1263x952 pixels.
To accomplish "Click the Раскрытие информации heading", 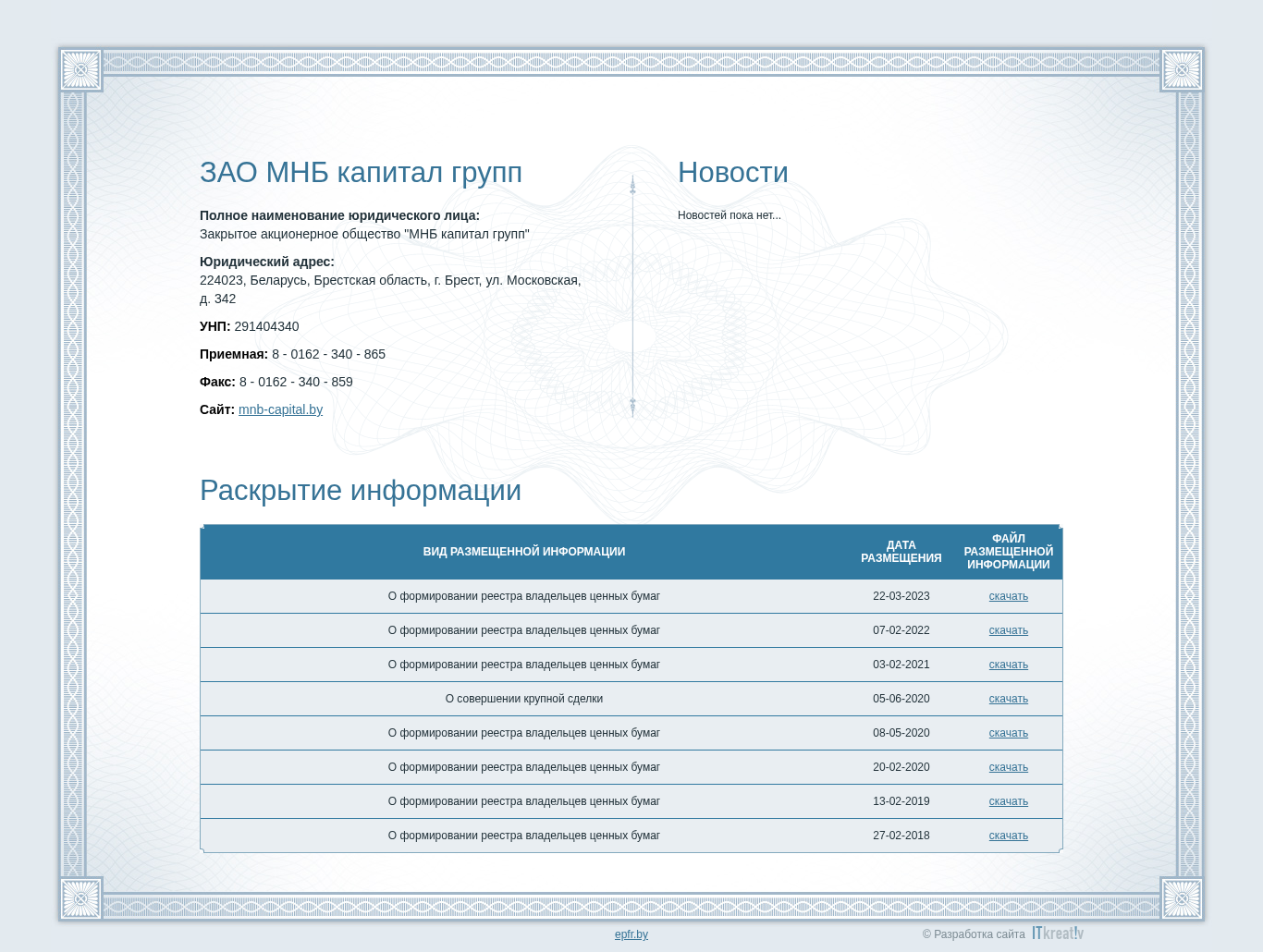I will pyautogui.click(x=361, y=491).
